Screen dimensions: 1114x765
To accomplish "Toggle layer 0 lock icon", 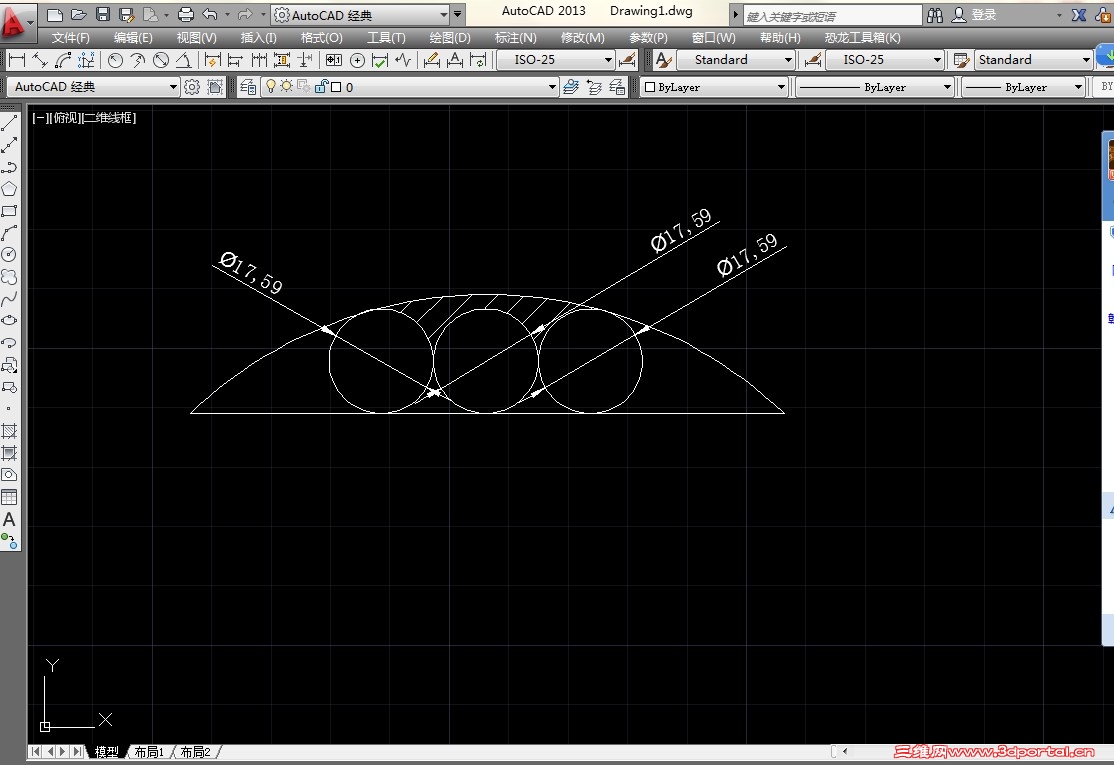I will (x=320, y=87).
